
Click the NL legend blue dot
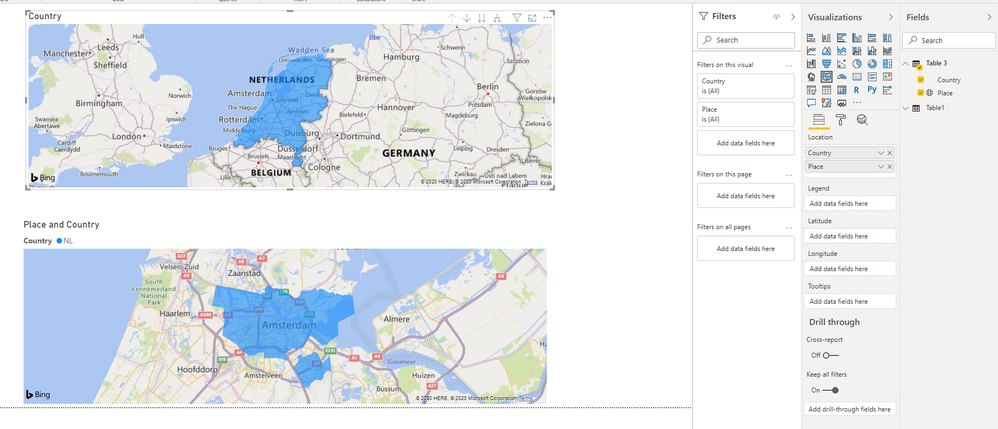click(59, 241)
